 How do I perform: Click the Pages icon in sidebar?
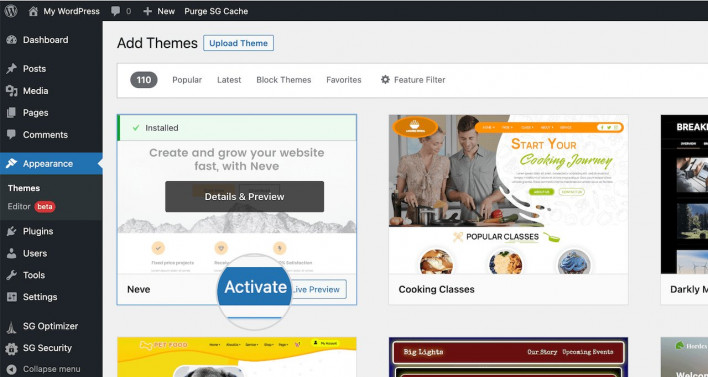click(11, 112)
